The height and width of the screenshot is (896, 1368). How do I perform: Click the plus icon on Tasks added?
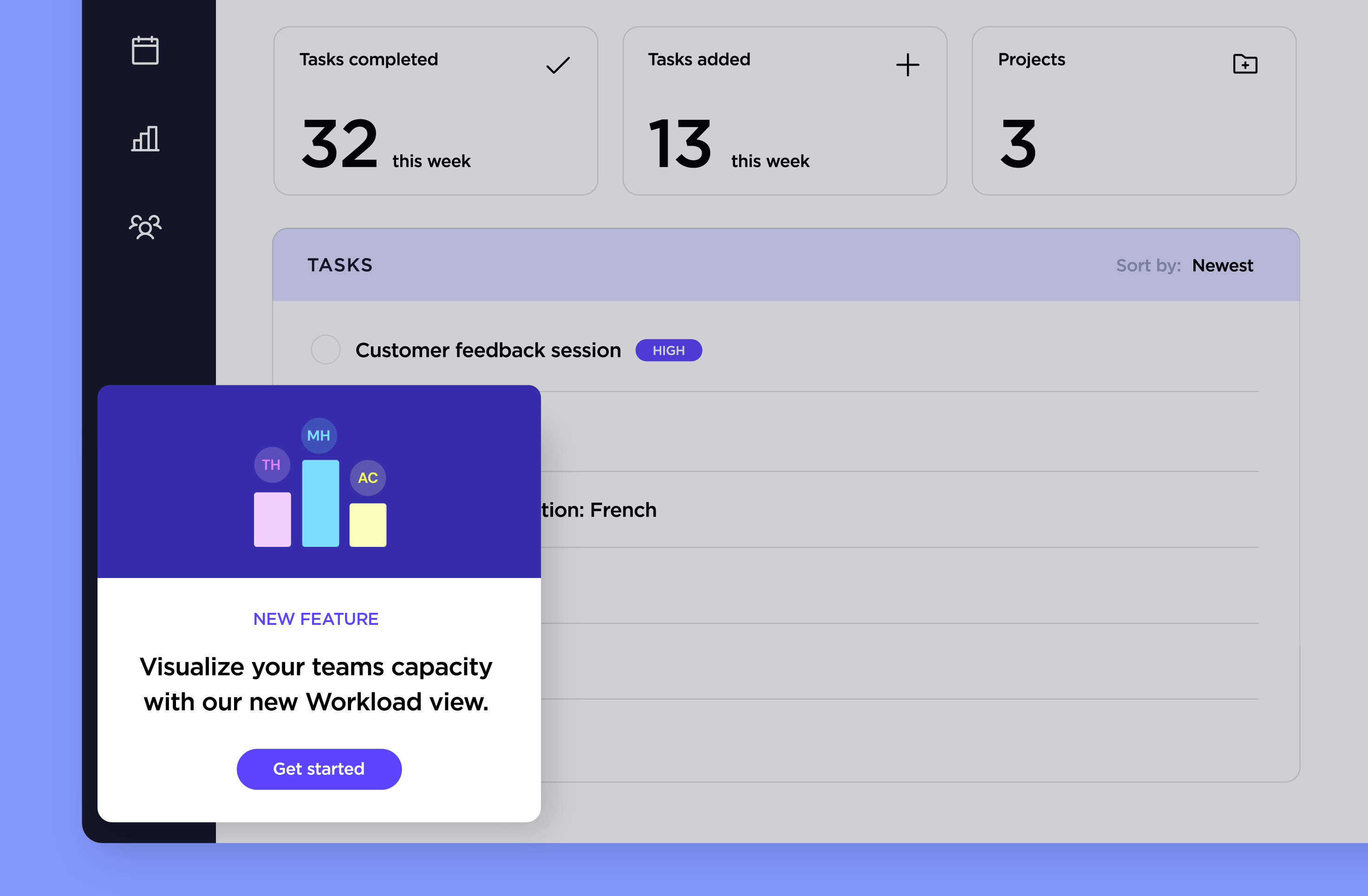[x=907, y=65]
